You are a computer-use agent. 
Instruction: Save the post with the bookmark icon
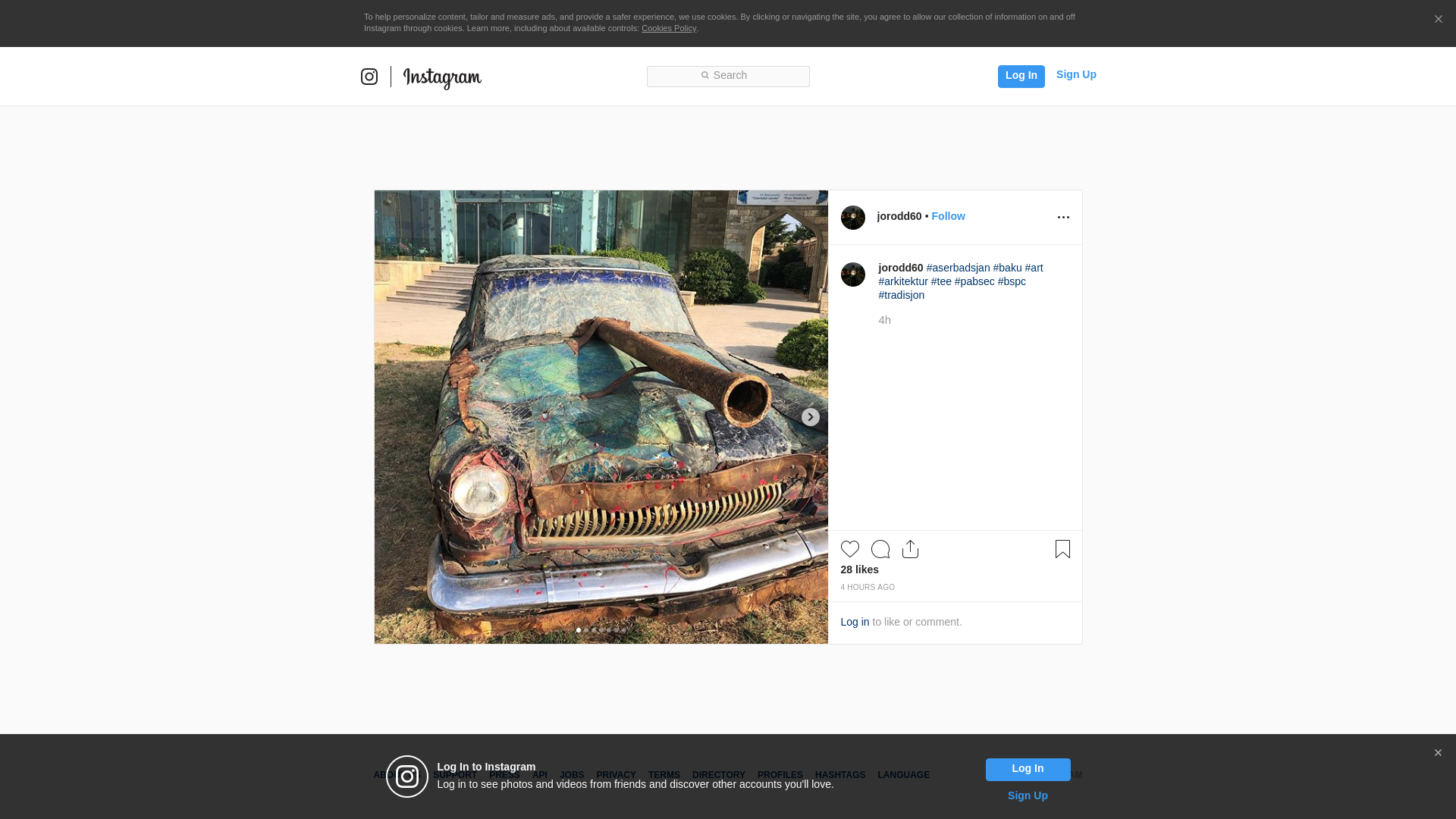[1062, 549]
